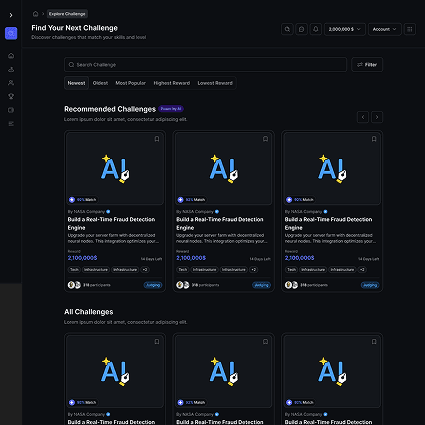
Task: Select the Highest Reward sort tab
Action: click(x=172, y=83)
